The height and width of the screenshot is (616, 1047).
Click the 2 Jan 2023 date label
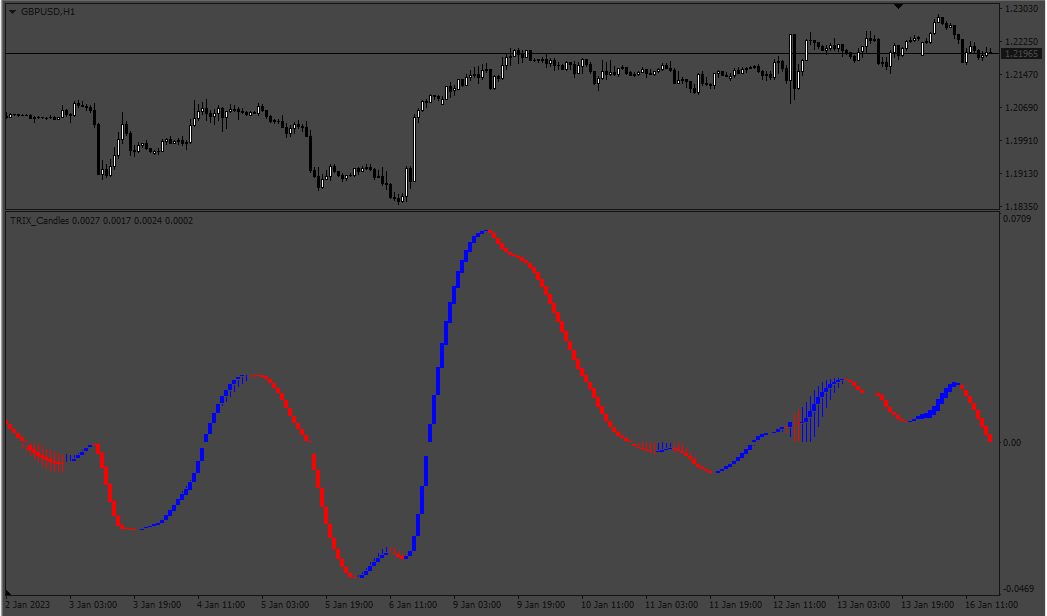point(27,605)
